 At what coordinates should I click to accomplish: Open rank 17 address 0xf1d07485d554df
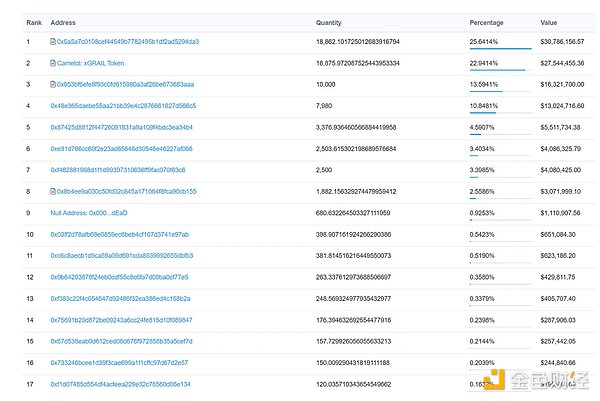pyautogui.click(x=120, y=384)
